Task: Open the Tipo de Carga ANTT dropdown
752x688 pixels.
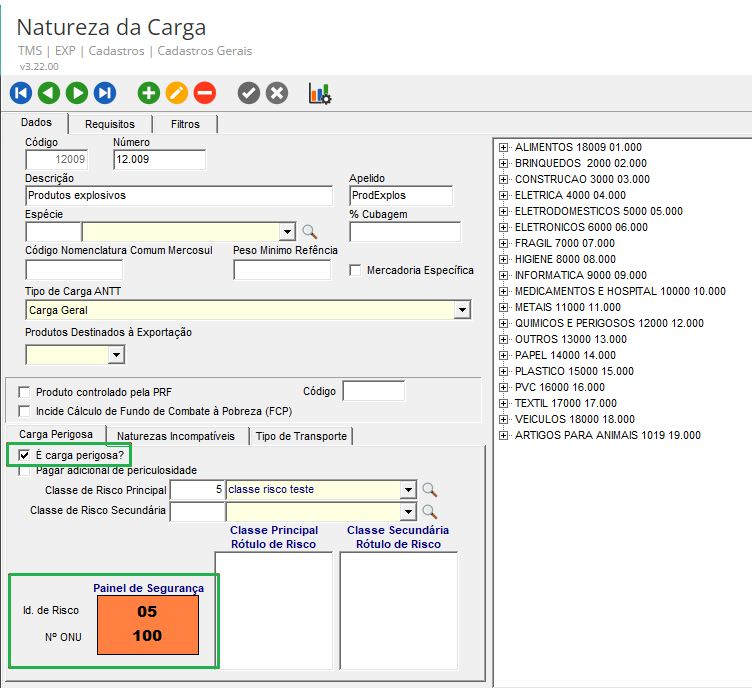Action: (461, 311)
